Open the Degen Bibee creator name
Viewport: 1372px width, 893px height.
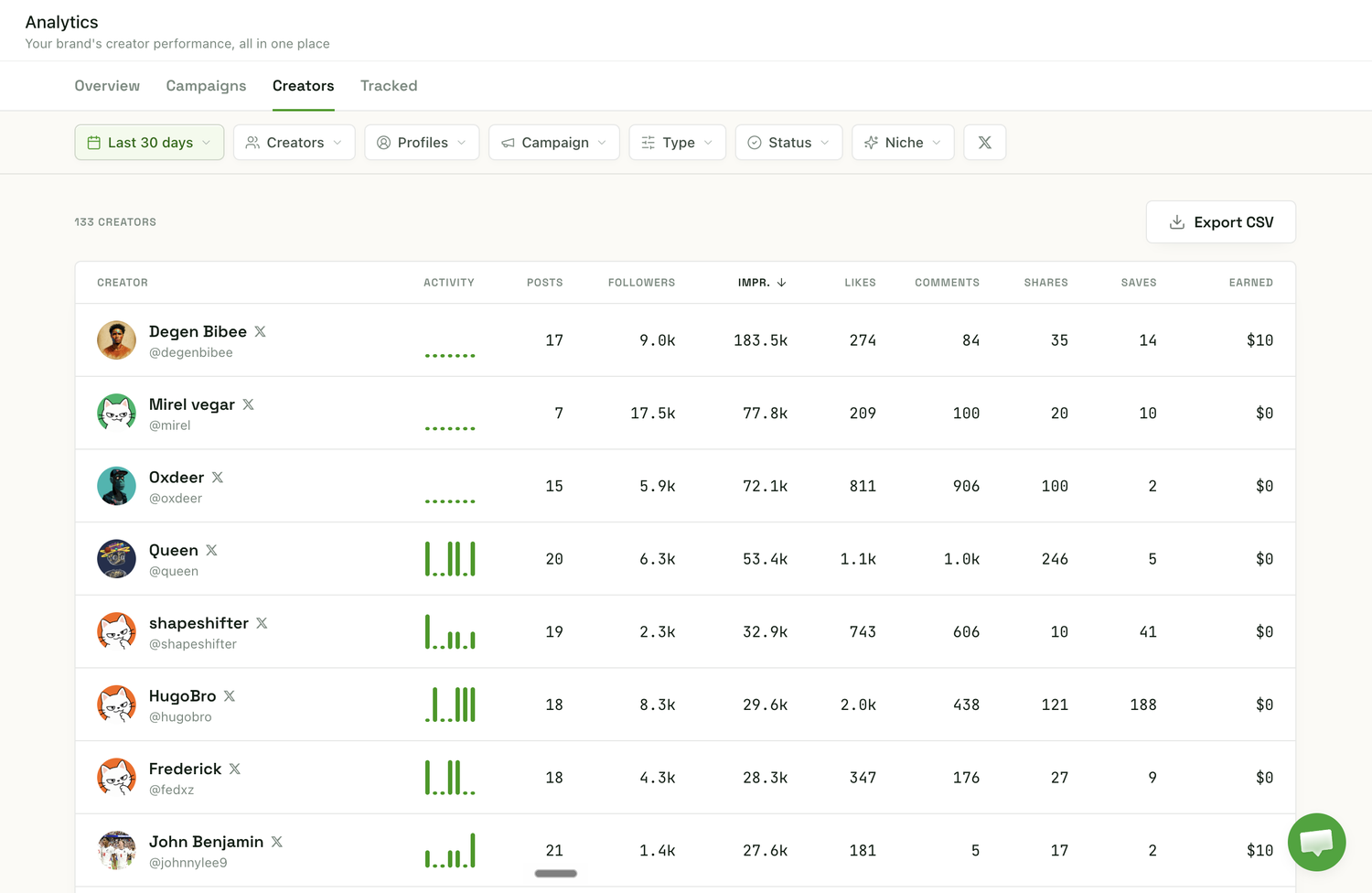point(198,331)
